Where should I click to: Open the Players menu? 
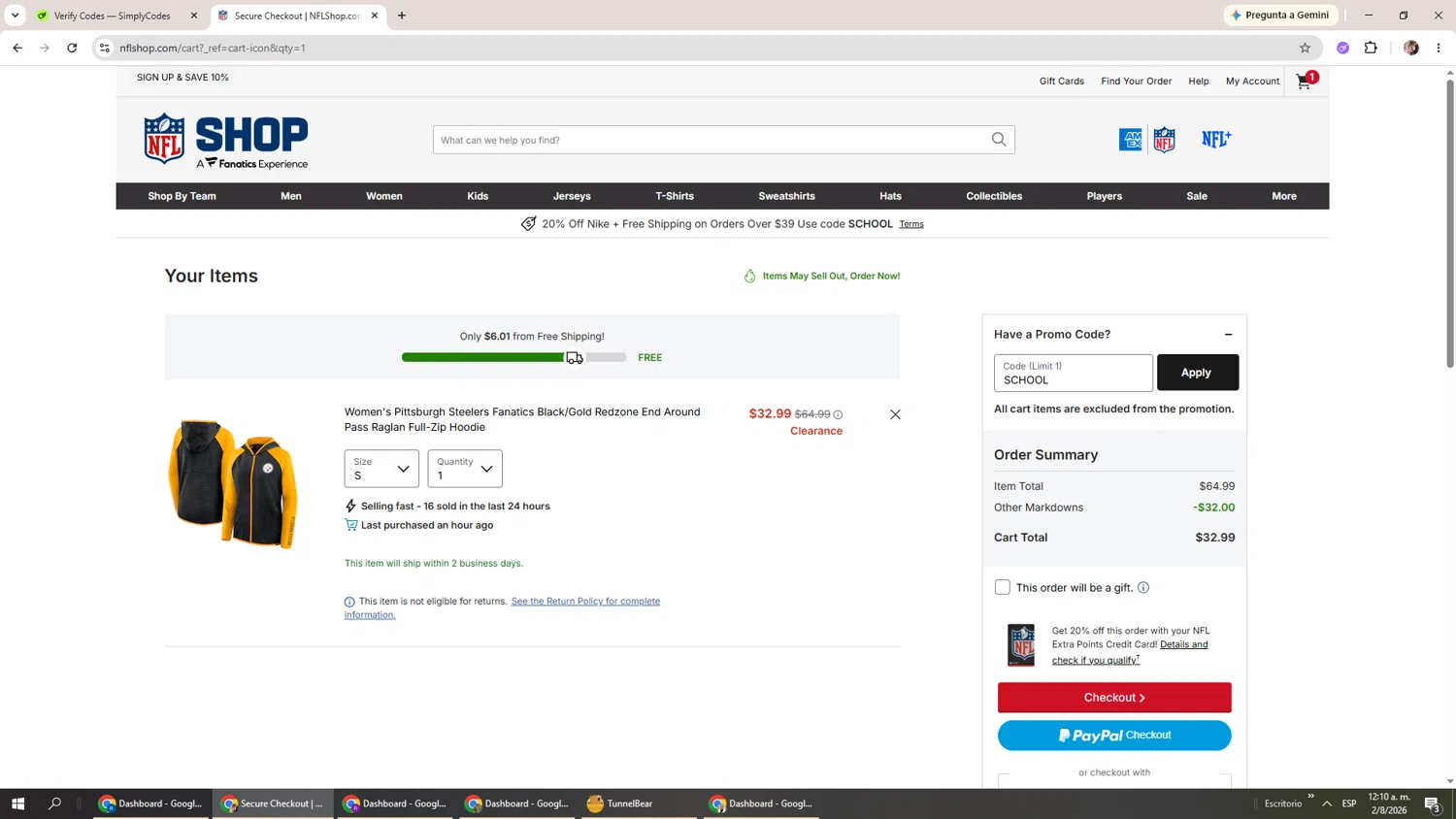pos(1105,196)
